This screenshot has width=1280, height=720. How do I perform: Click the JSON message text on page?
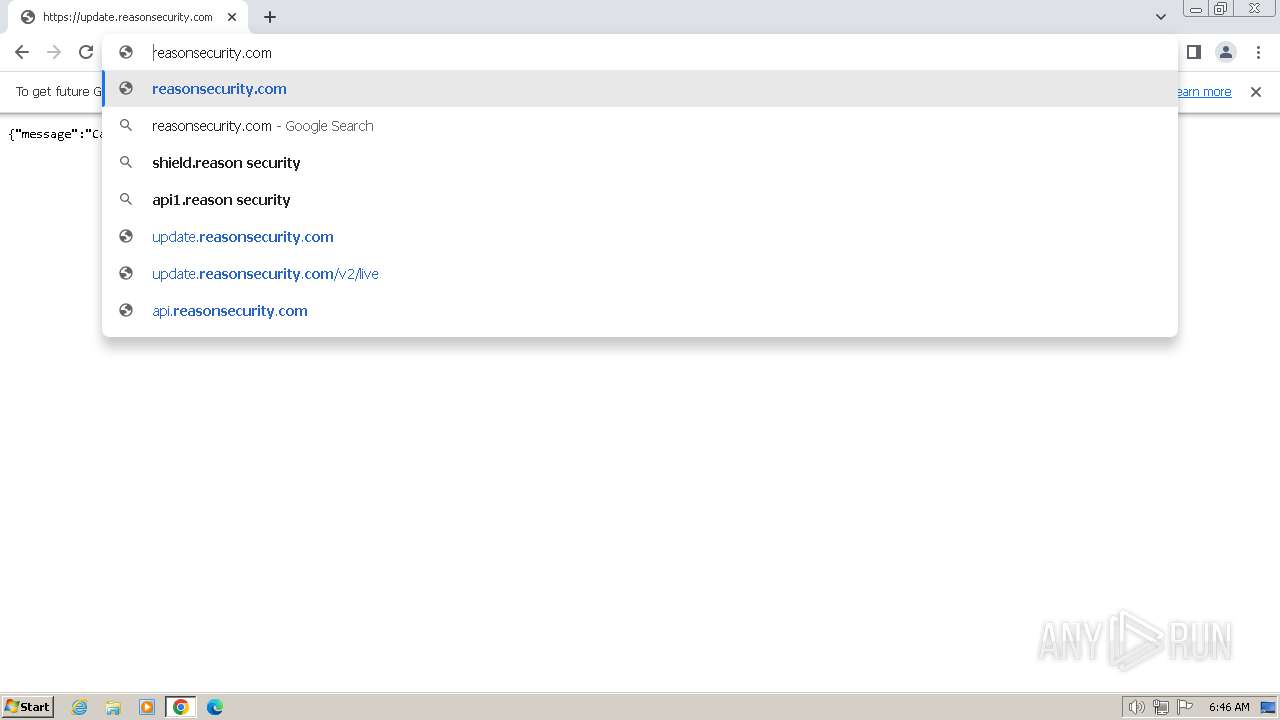[x=55, y=134]
